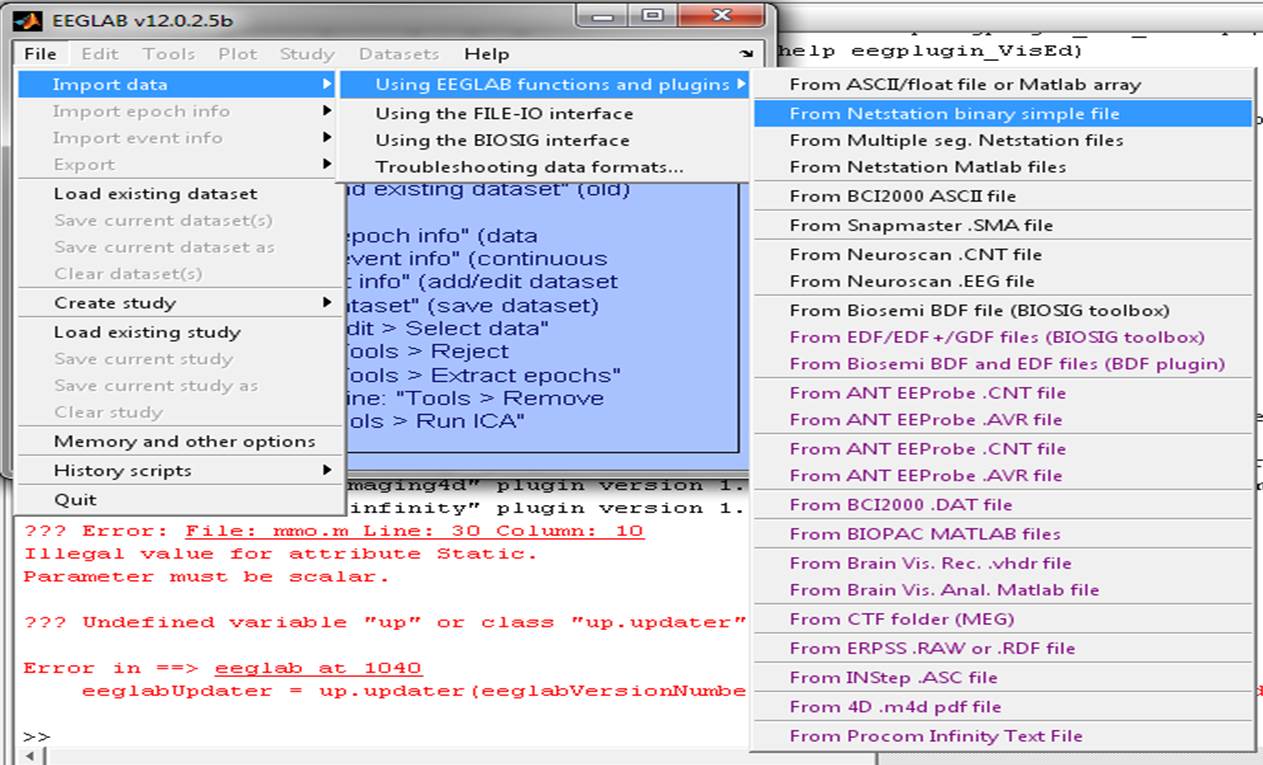Import From CTF folder (MEG)
This screenshot has height=765, width=1263.
click(1003, 619)
